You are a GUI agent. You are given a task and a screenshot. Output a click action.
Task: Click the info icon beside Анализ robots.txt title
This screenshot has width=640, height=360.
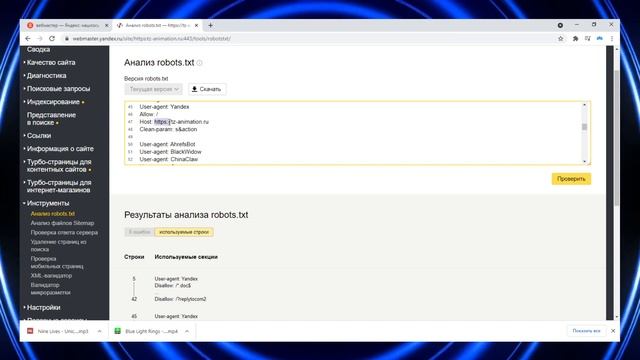(200, 63)
